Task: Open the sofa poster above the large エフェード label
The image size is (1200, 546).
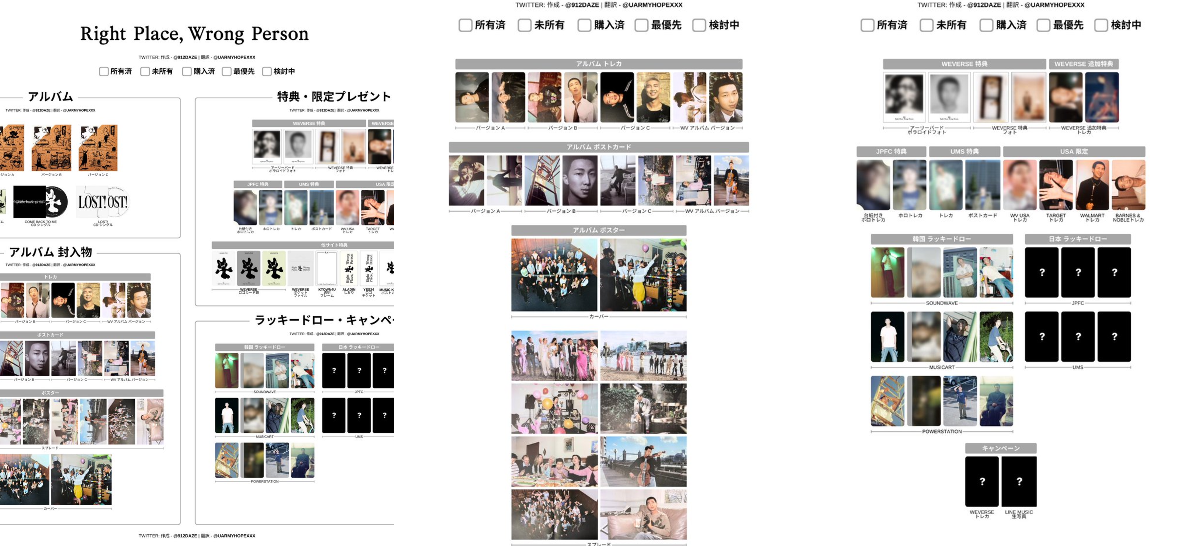Action: click(x=643, y=515)
